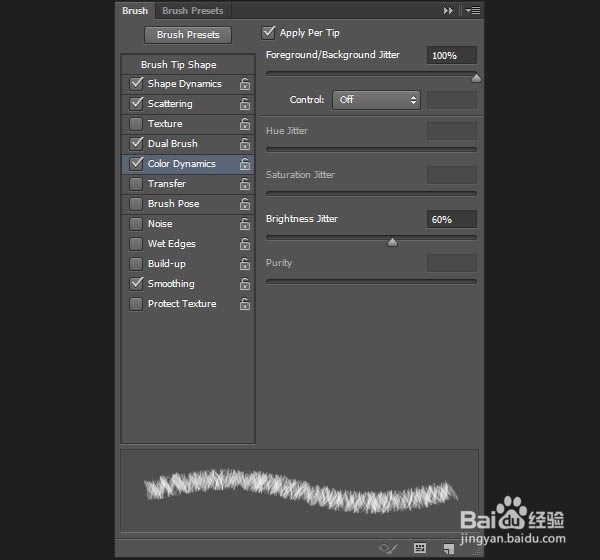Open Texture settings
This screenshot has width=600, height=560.
[x=165, y=124]
